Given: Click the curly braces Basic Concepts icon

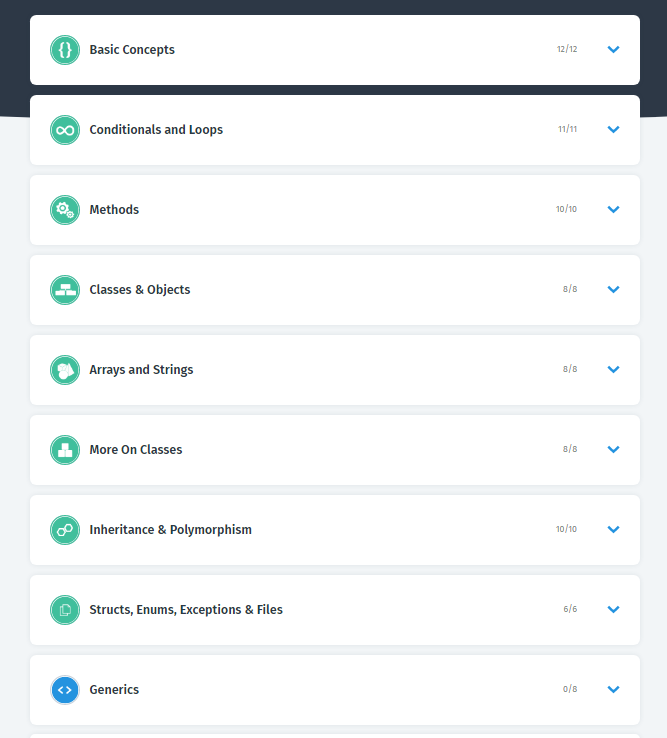Looking at the screenshot, I should (65, 50).
